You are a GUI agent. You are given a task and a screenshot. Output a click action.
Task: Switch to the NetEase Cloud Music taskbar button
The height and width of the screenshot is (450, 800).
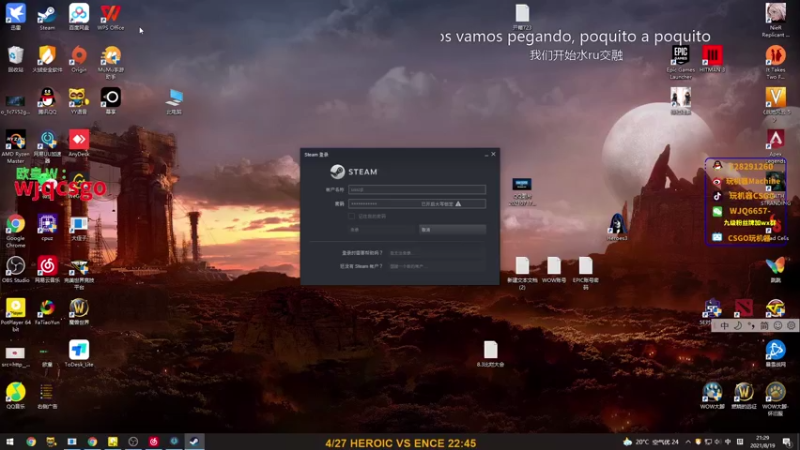153,442
